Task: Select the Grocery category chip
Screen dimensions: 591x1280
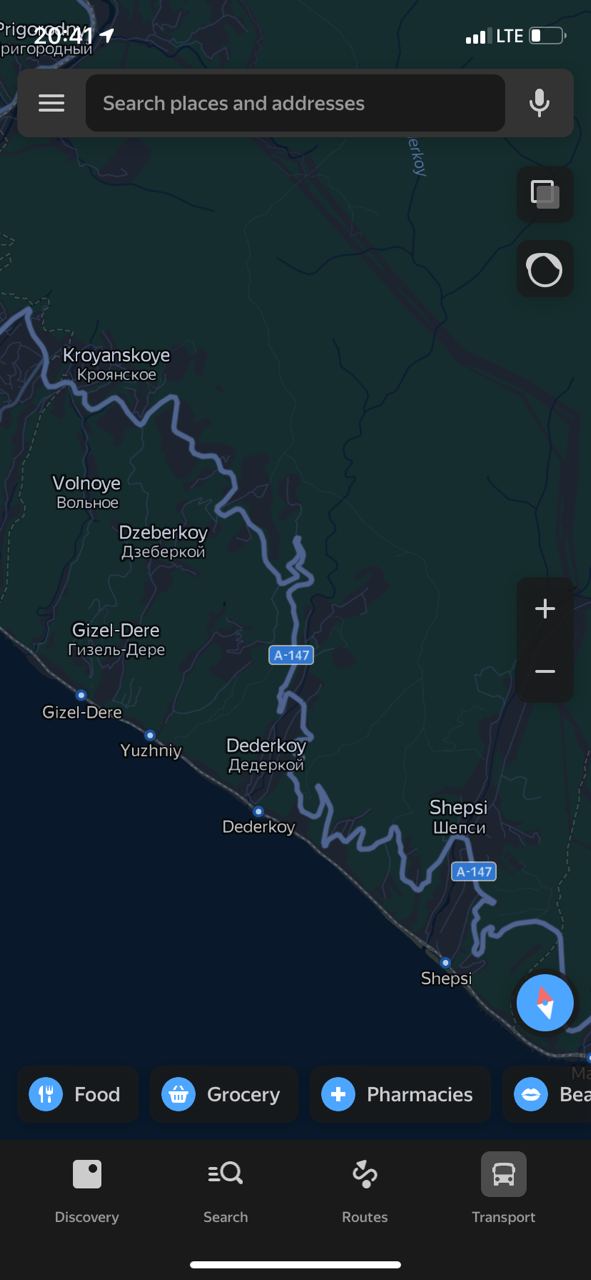Action: (x=224, y=1094)
